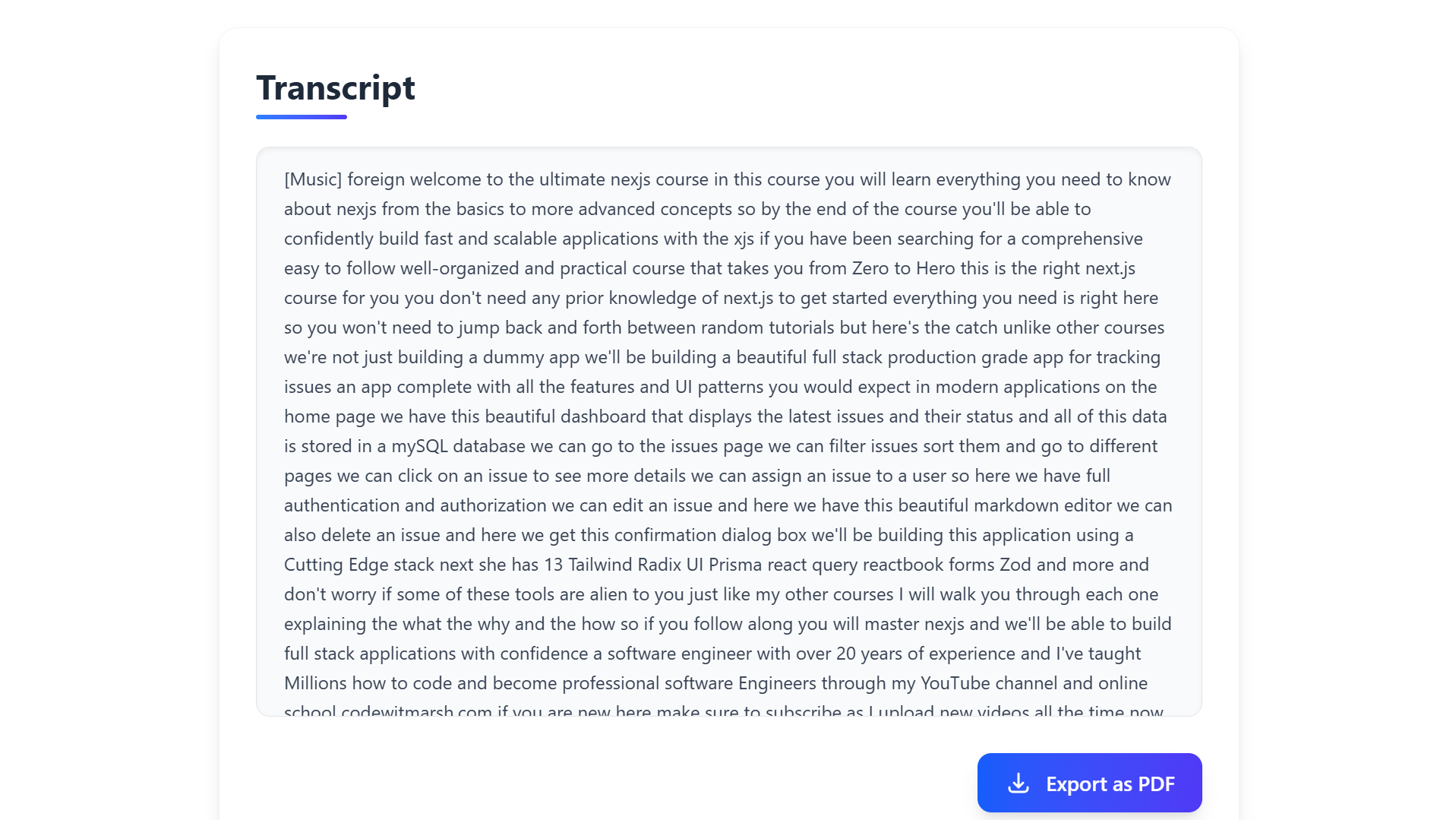The image size is (1456, 820).
Task: Select the "[Music]" label at transcript start
Action: (312, 180)
